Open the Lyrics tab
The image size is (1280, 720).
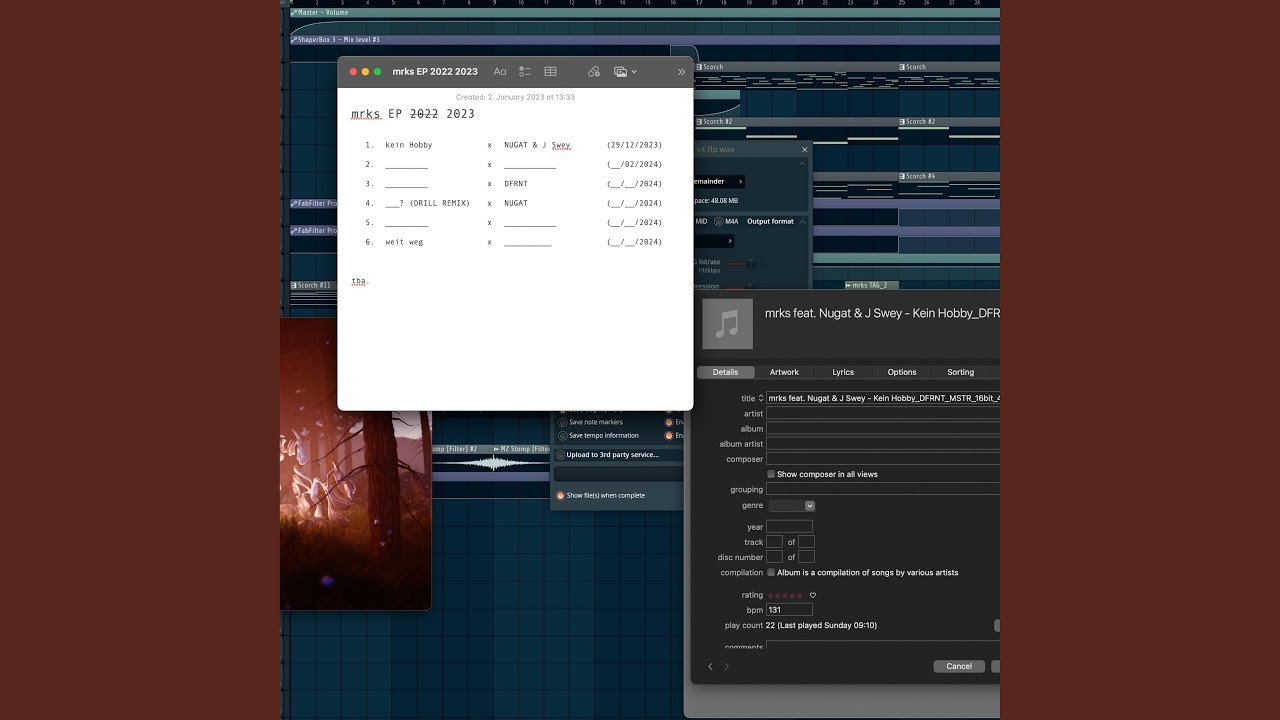point(843,372)
